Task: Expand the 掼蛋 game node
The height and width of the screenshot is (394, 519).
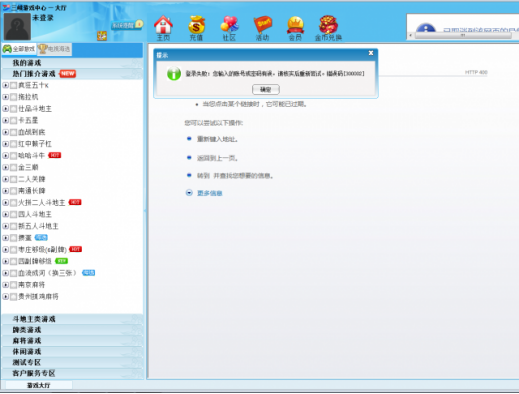Action: coord(6,238)
